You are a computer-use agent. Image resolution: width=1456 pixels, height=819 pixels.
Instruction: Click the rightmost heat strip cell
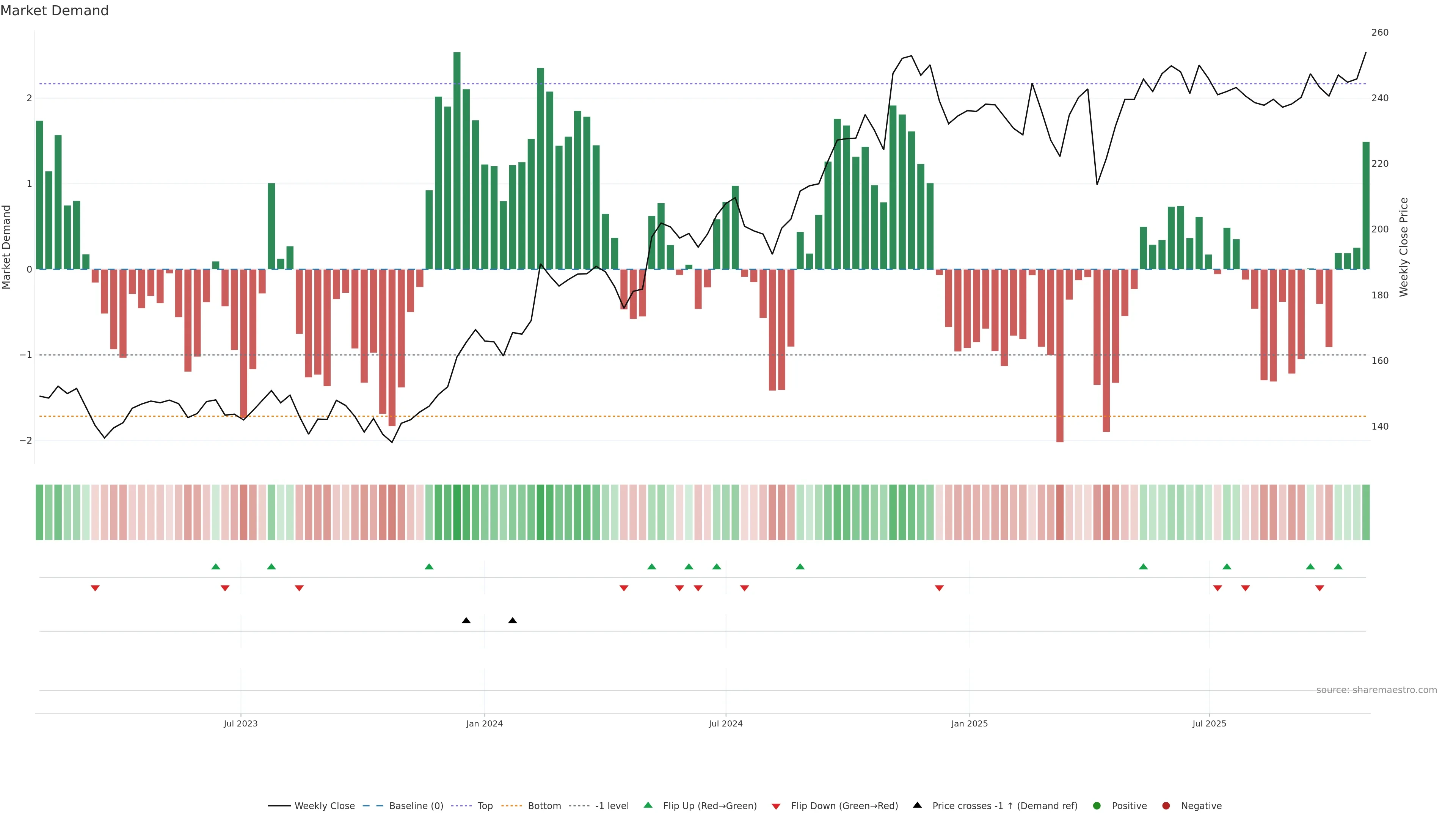click(1365, 512)
